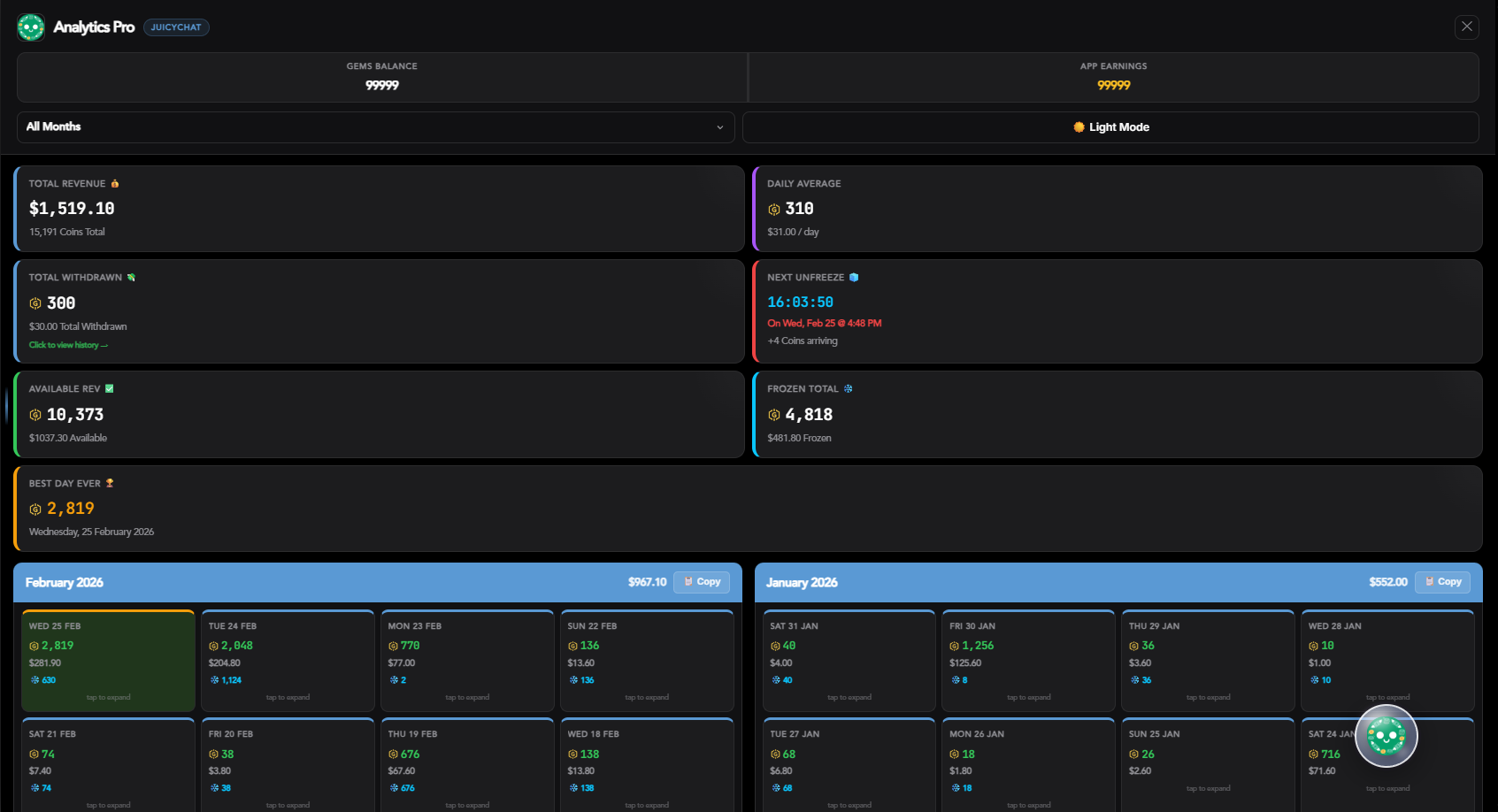Click the Next Unfreeze ice cube icon

pos(854,278)
